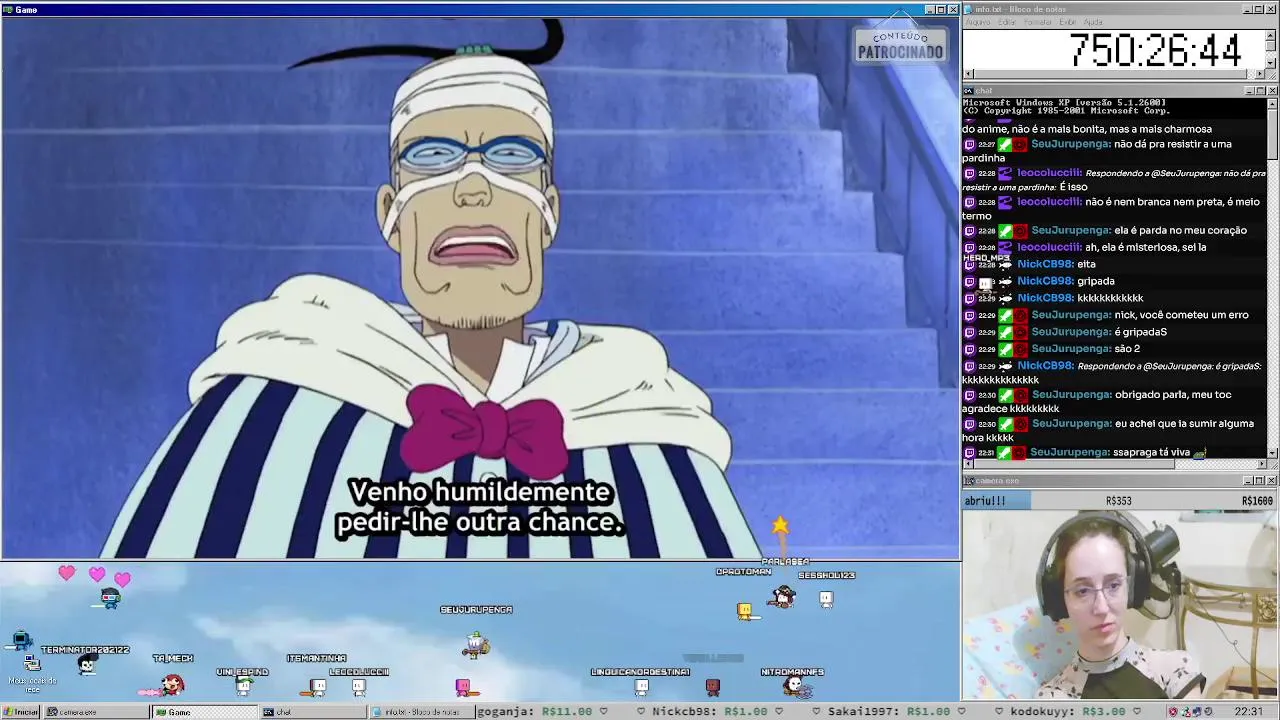Switch to chat taskbar button
This screenshot has height=720, width=1280.
pyautogui.click(x=313, y=712)
